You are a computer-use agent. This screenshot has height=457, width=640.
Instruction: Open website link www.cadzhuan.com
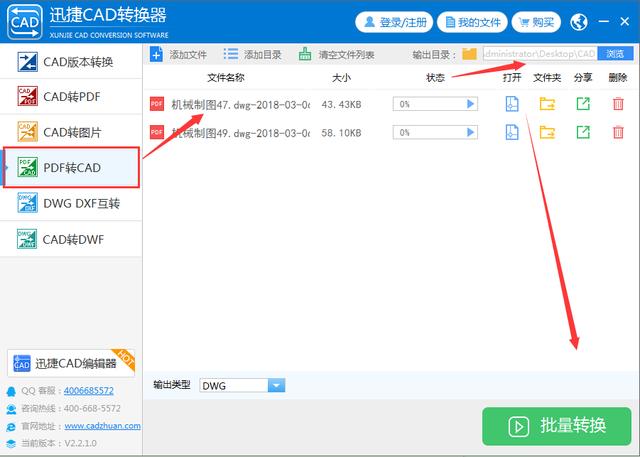tap(102, 426)
